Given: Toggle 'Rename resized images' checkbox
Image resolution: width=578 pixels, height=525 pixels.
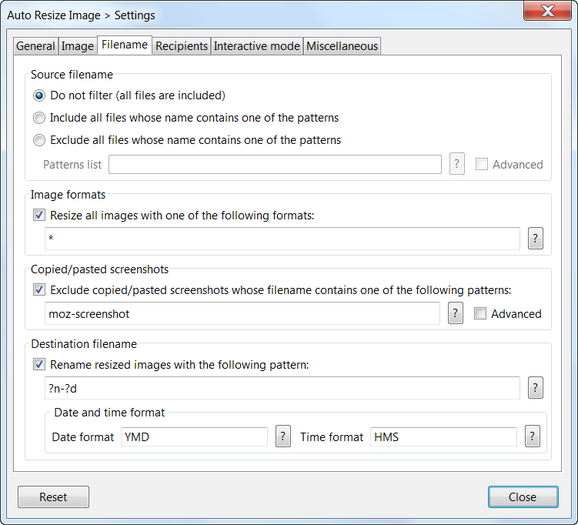Looking at the screenshot, I should tap(39, 365).
